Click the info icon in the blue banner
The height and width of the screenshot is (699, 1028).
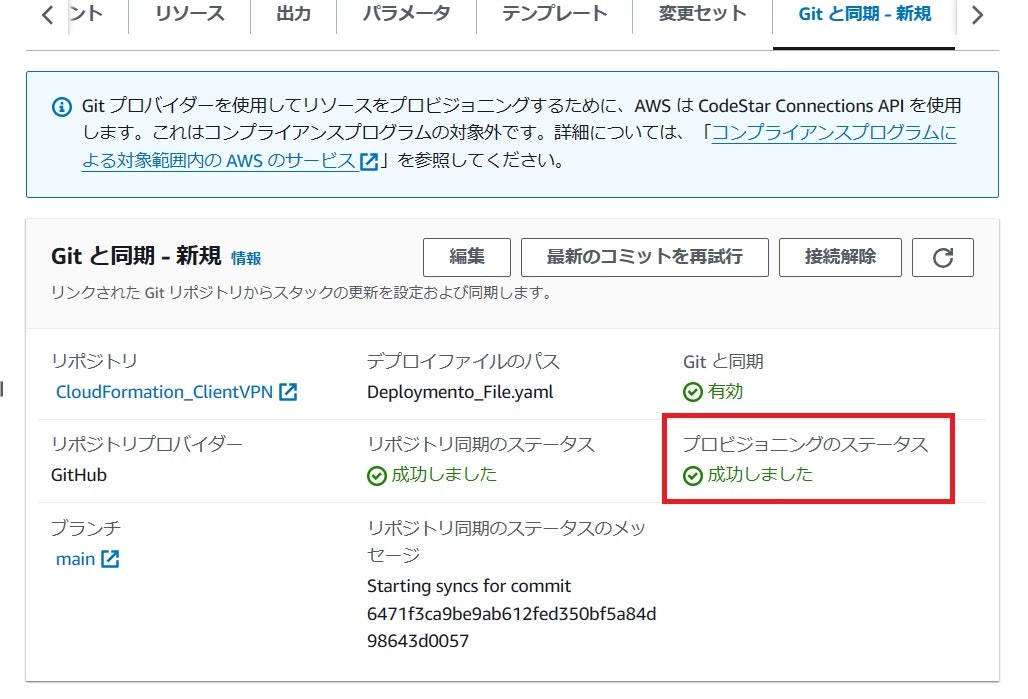[x=62, y=106]
